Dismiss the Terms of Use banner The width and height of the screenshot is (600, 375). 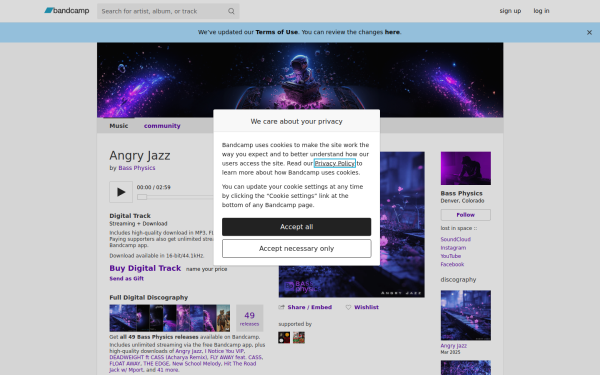[x=589, y=33]
